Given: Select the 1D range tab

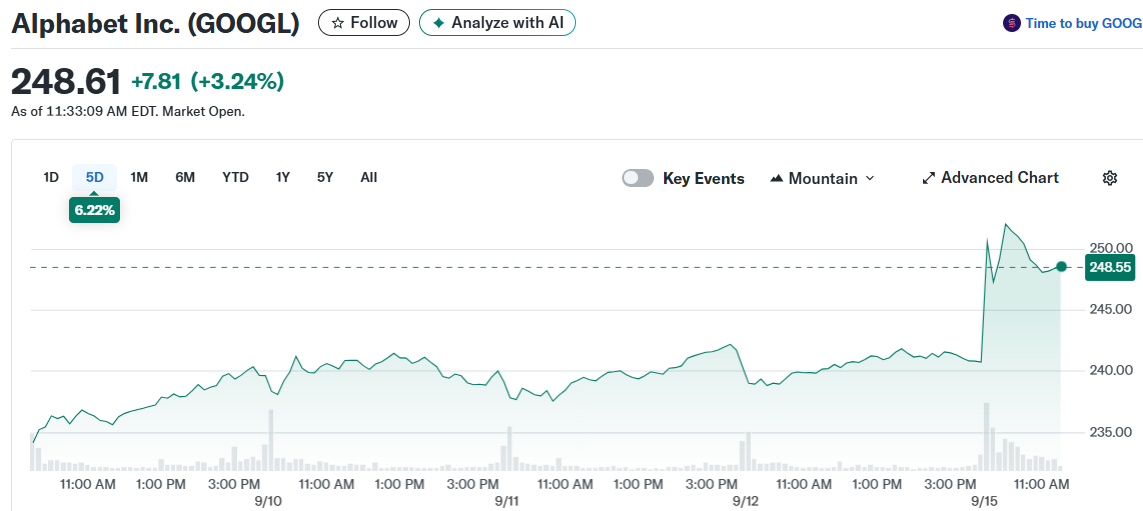Looking at the screenshot, I should point(51,177).
